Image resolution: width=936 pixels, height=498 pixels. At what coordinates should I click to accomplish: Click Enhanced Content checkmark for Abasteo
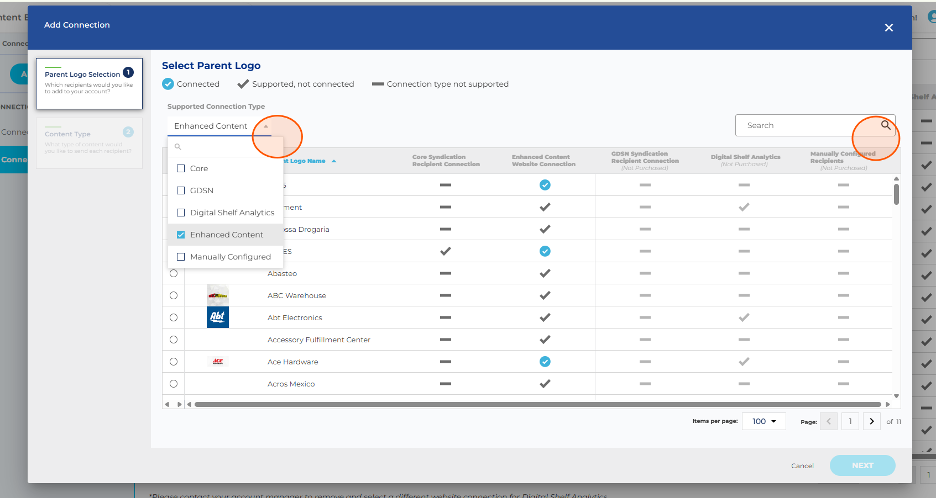coord(545,273)
